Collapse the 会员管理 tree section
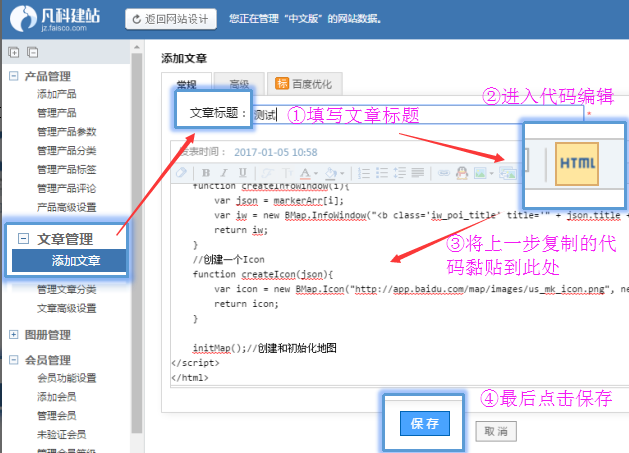 14,360
